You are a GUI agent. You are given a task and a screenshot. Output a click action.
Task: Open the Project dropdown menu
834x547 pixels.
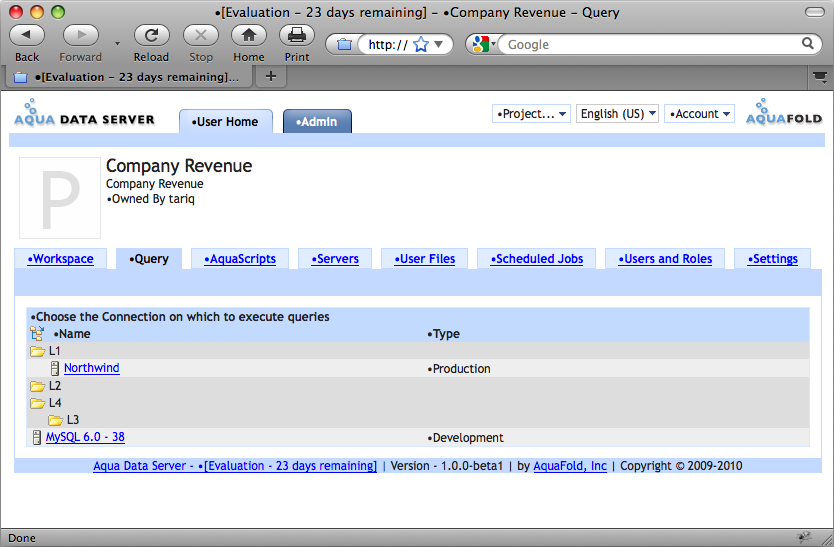pos(531,114)
